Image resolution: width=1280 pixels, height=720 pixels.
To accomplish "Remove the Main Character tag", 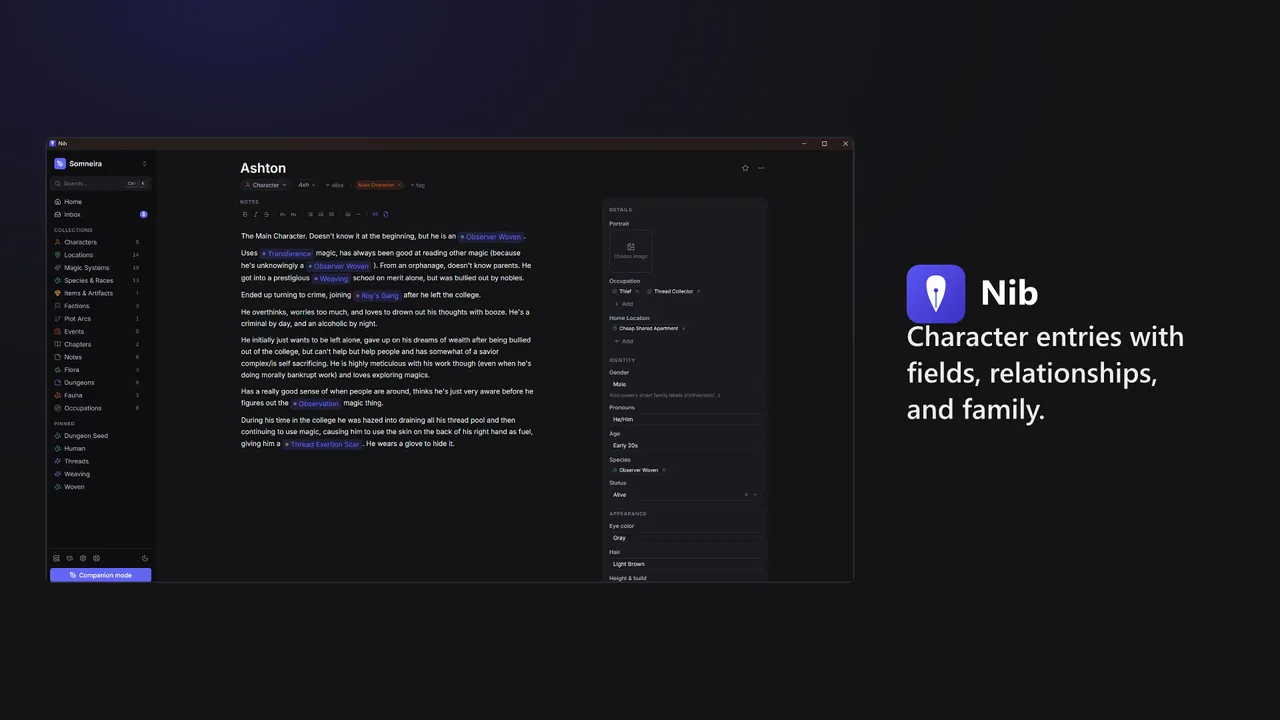I will click(399, 185).
